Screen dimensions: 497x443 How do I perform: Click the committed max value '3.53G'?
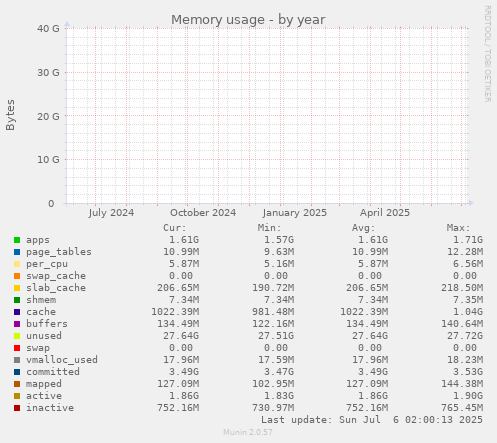[468, 372]
